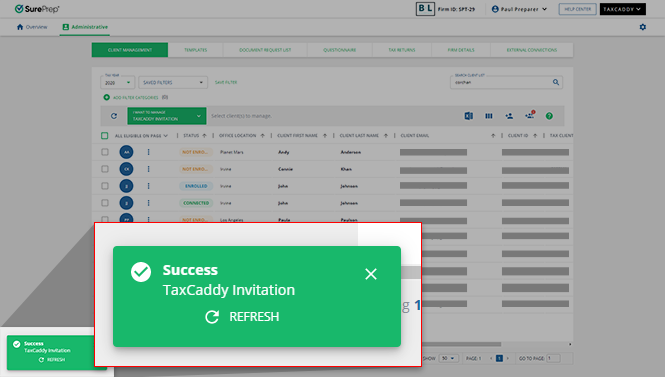Check the ENROLLED John Johnson row

coord(105,186)
